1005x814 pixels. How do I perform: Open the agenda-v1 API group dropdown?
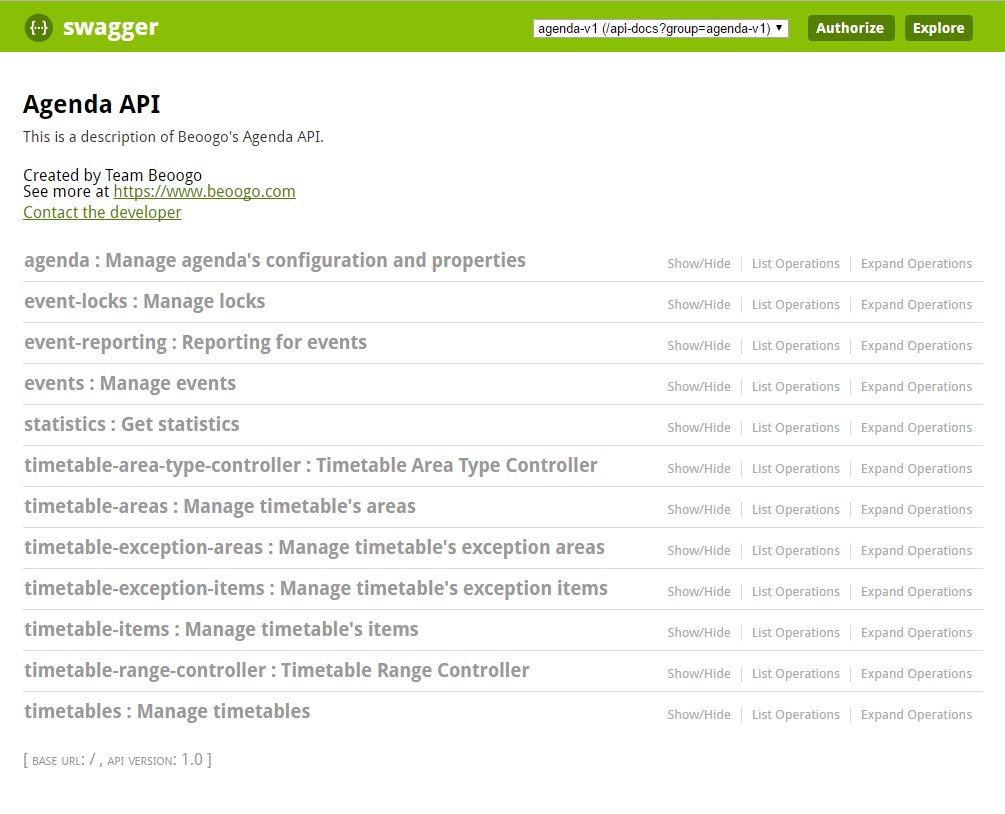660,28
